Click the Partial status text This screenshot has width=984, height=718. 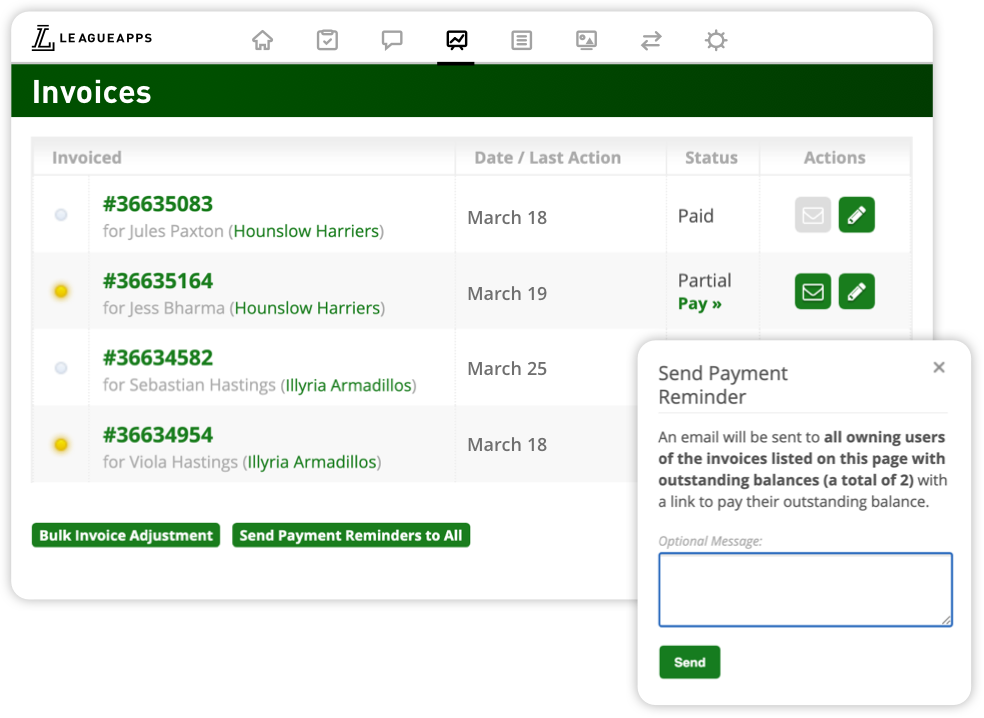[704, 281]
